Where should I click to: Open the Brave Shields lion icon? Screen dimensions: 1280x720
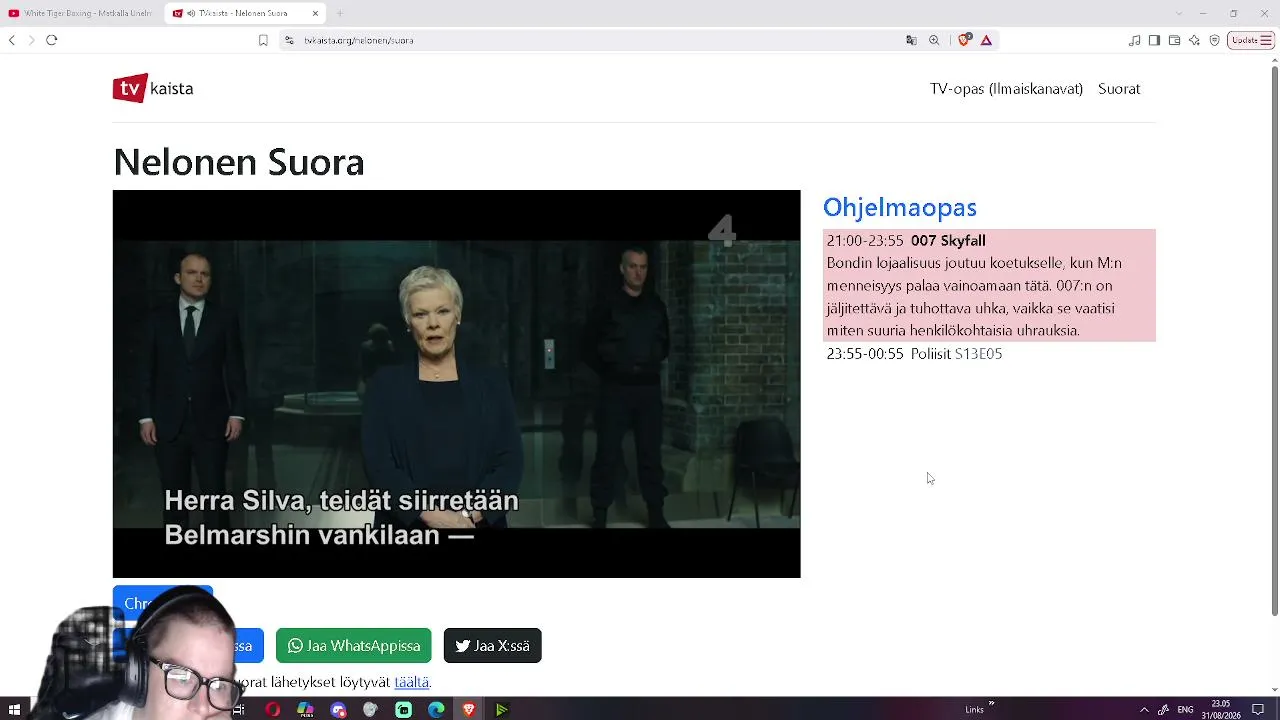point(964,40)
